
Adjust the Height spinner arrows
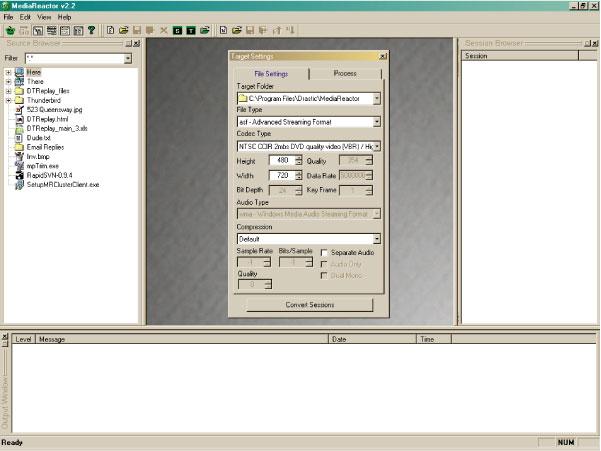(298, 160)
